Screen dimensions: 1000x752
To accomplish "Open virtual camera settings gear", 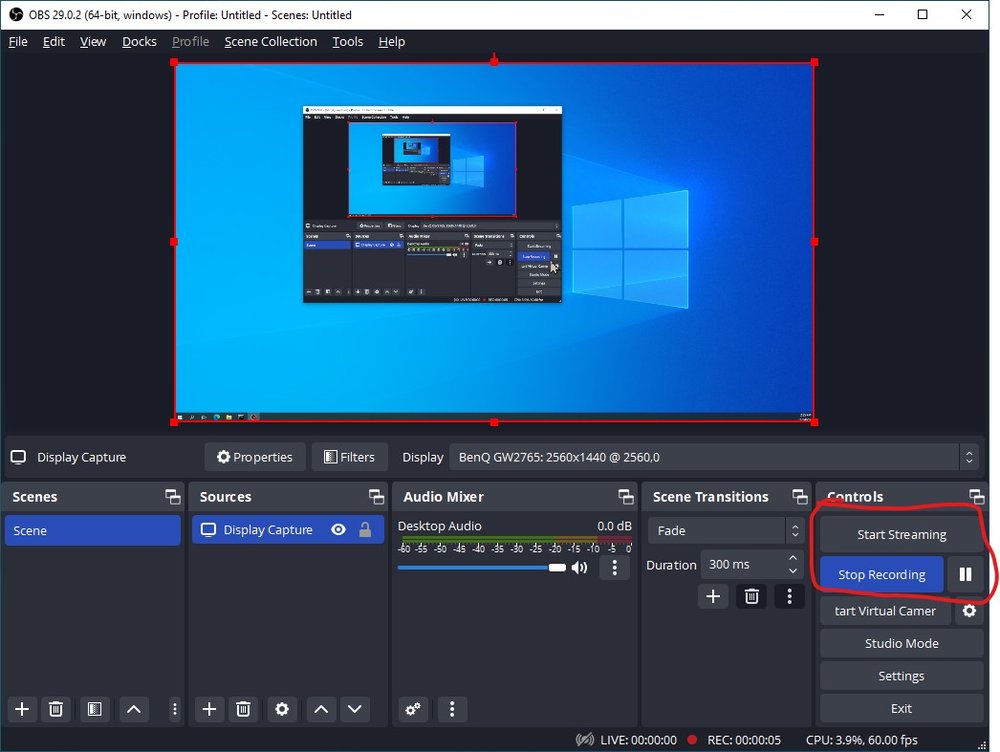I will pos(969,611).
